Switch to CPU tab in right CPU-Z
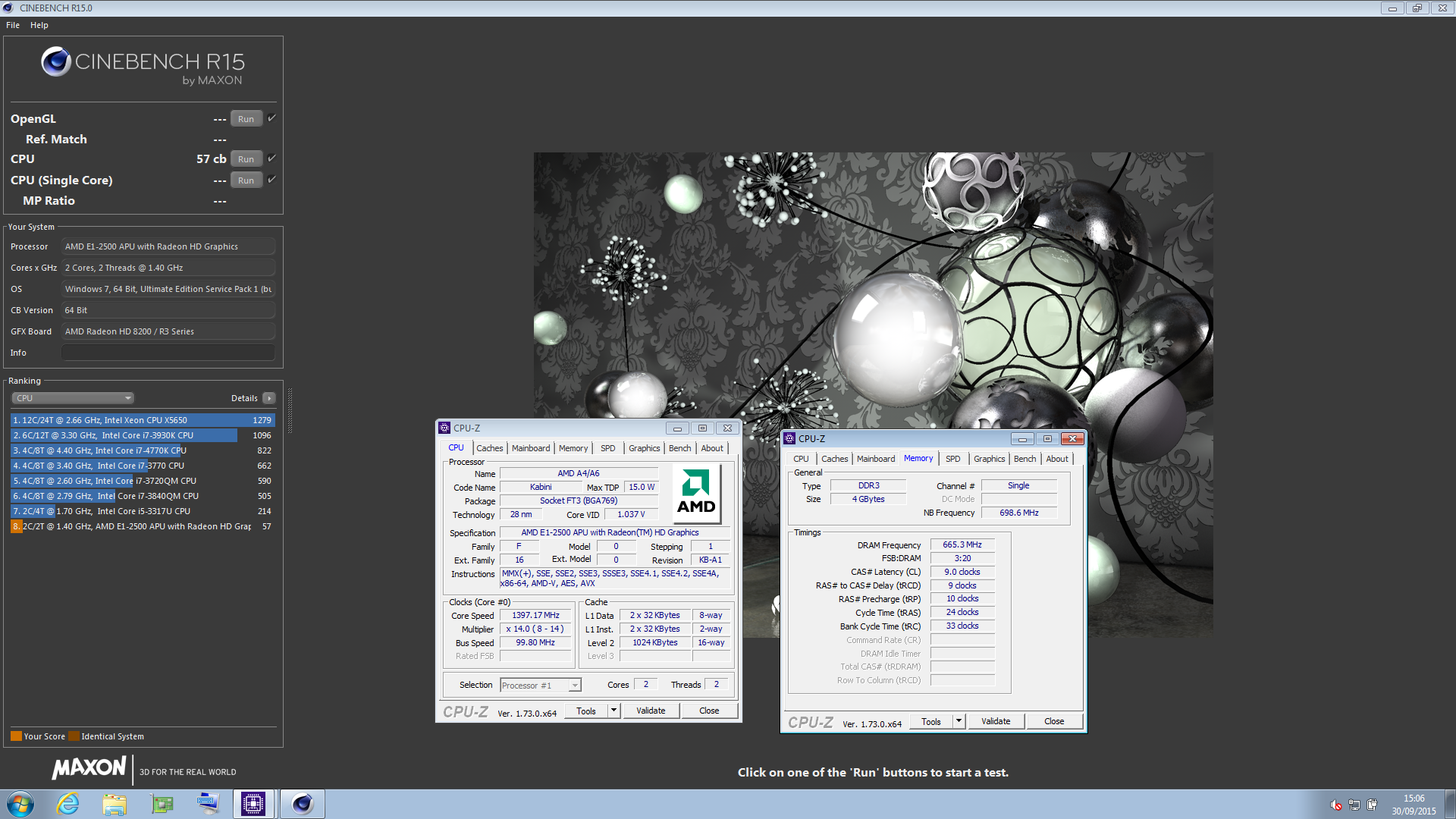 coord(801,459)
